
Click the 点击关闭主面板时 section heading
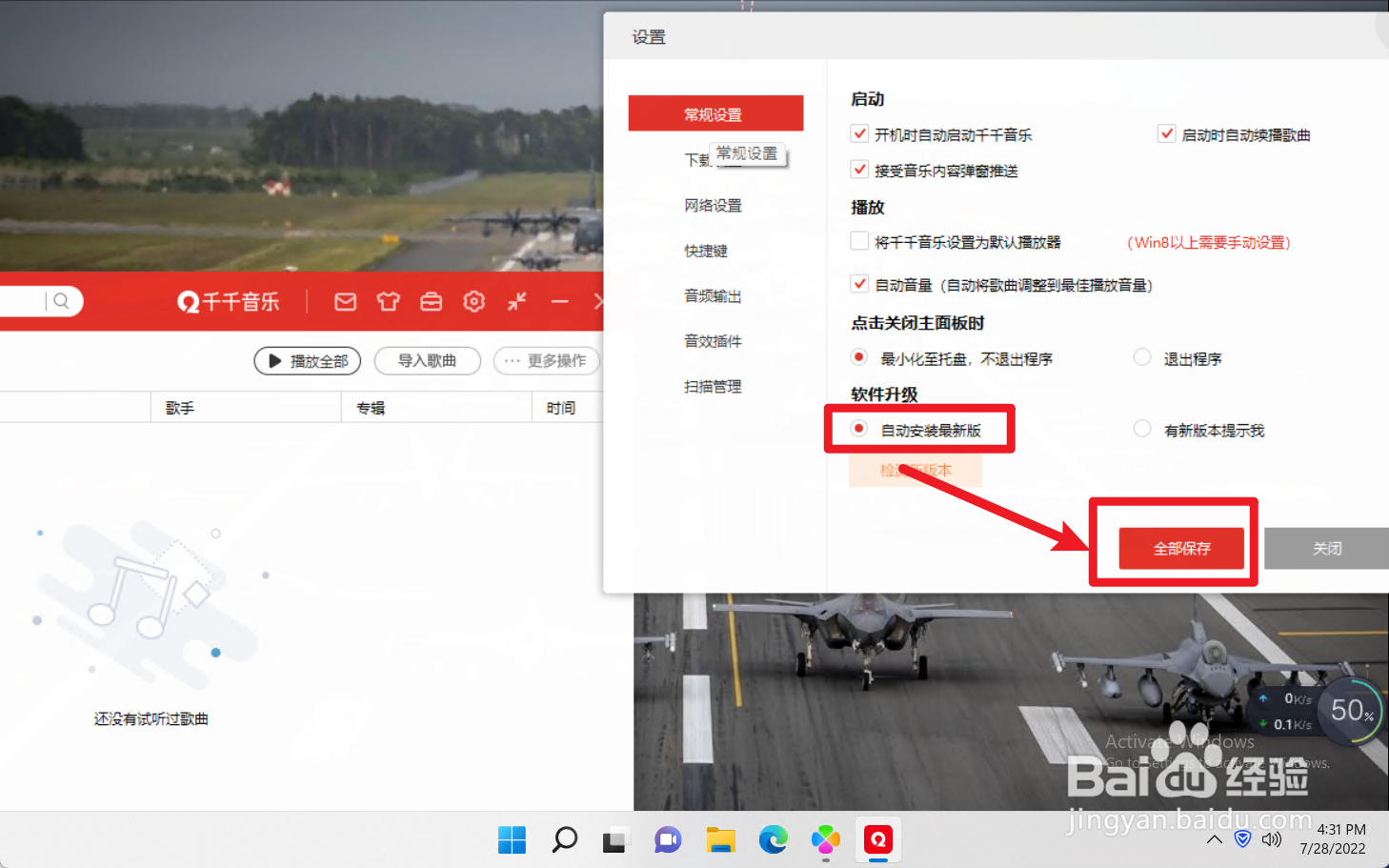pyautogui.click(x=917, y=323)
